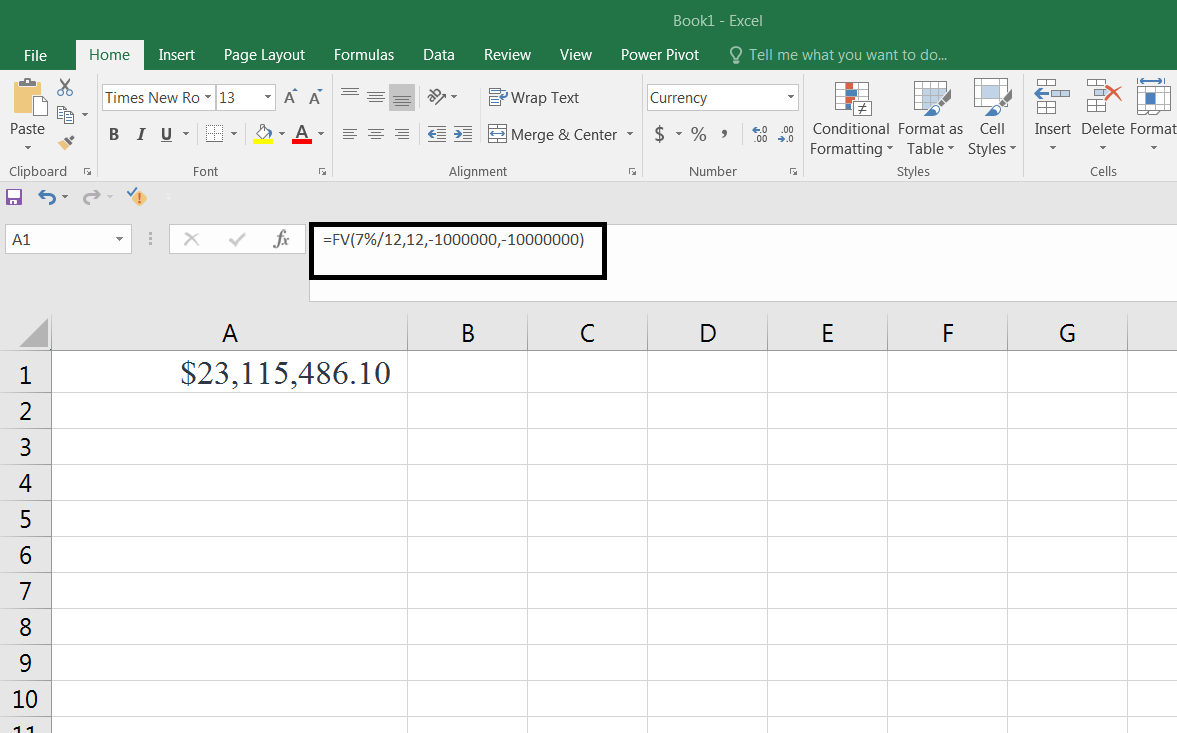Toggle Wrap Text for the cell

[534, 98]
